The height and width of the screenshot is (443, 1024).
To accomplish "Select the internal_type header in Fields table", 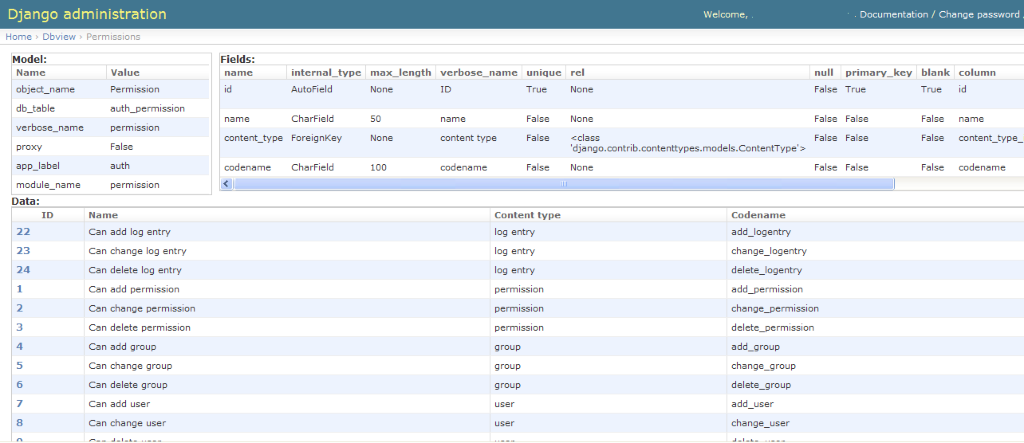I will [x=325, y=73].
